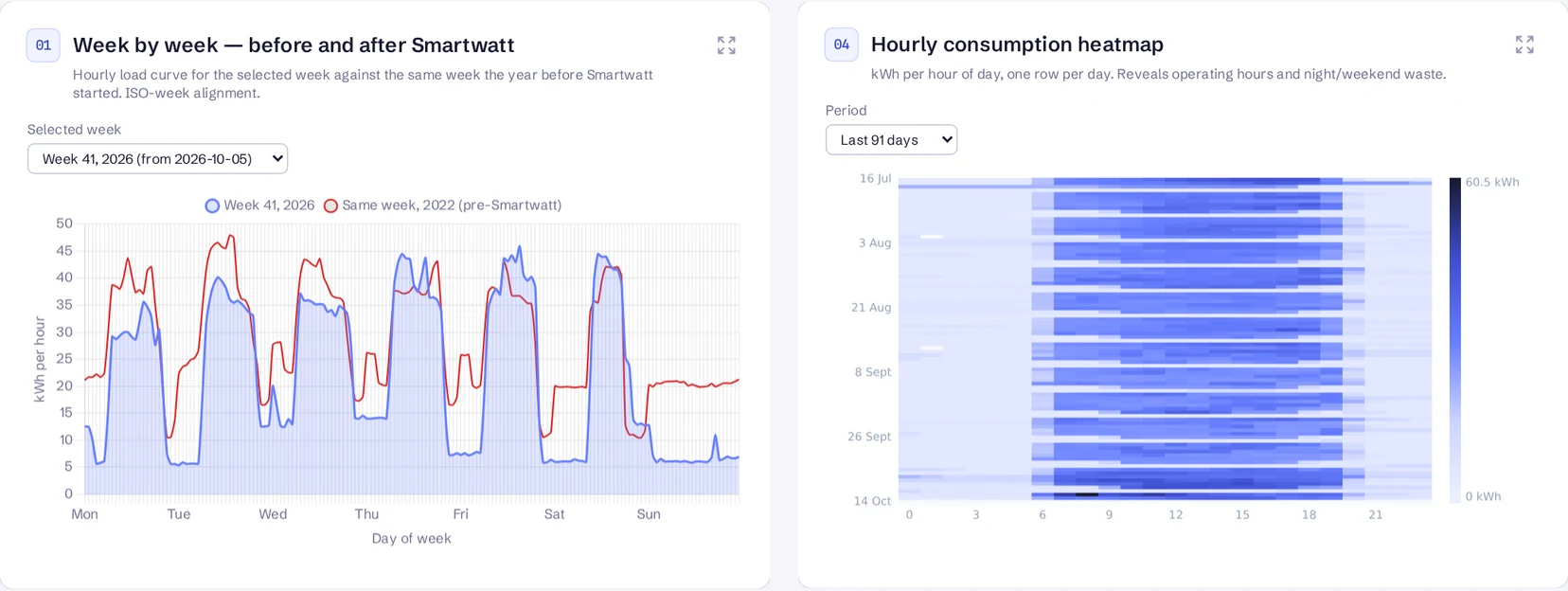Click the 25 tick on the y-axis
The image size is (1568, 591).
tap(64, 359)
